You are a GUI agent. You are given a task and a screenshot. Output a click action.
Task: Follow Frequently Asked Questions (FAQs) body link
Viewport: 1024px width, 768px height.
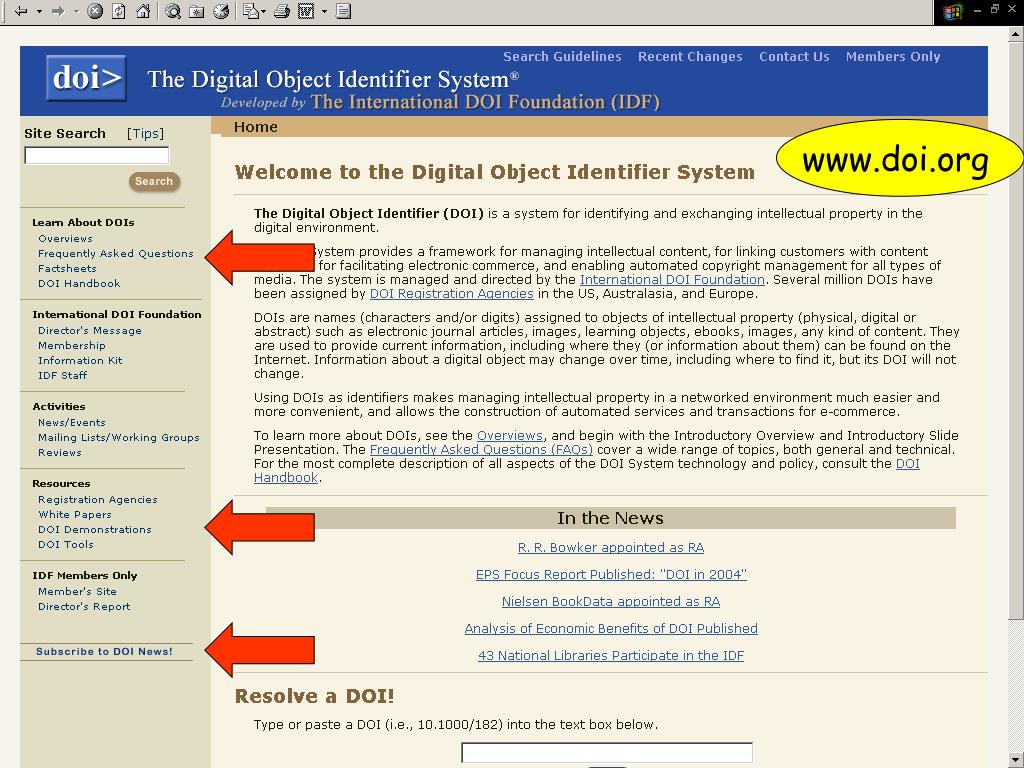[481, 450]
